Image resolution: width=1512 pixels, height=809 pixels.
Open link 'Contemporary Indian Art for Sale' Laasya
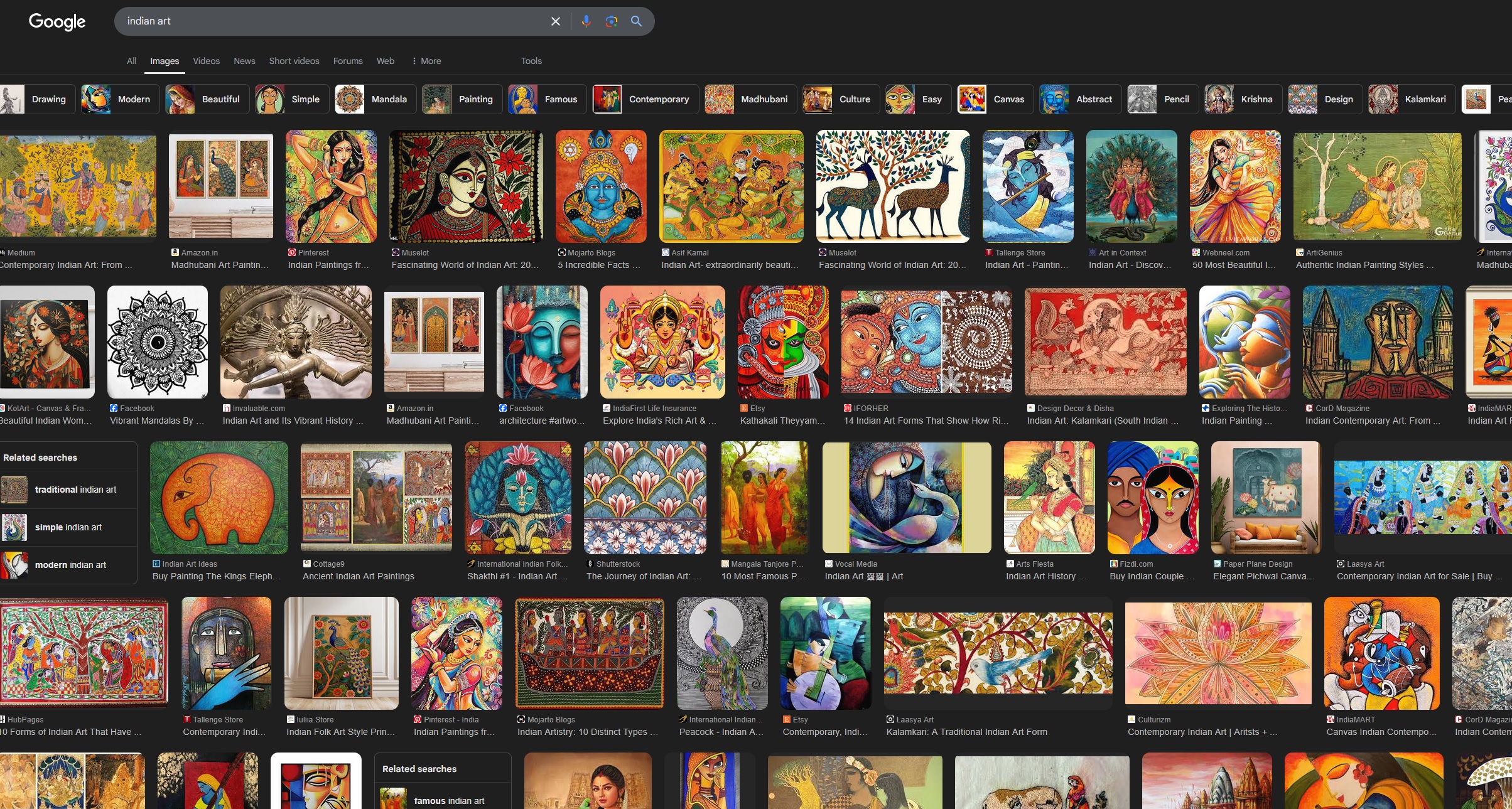[x=1420, y=576]
